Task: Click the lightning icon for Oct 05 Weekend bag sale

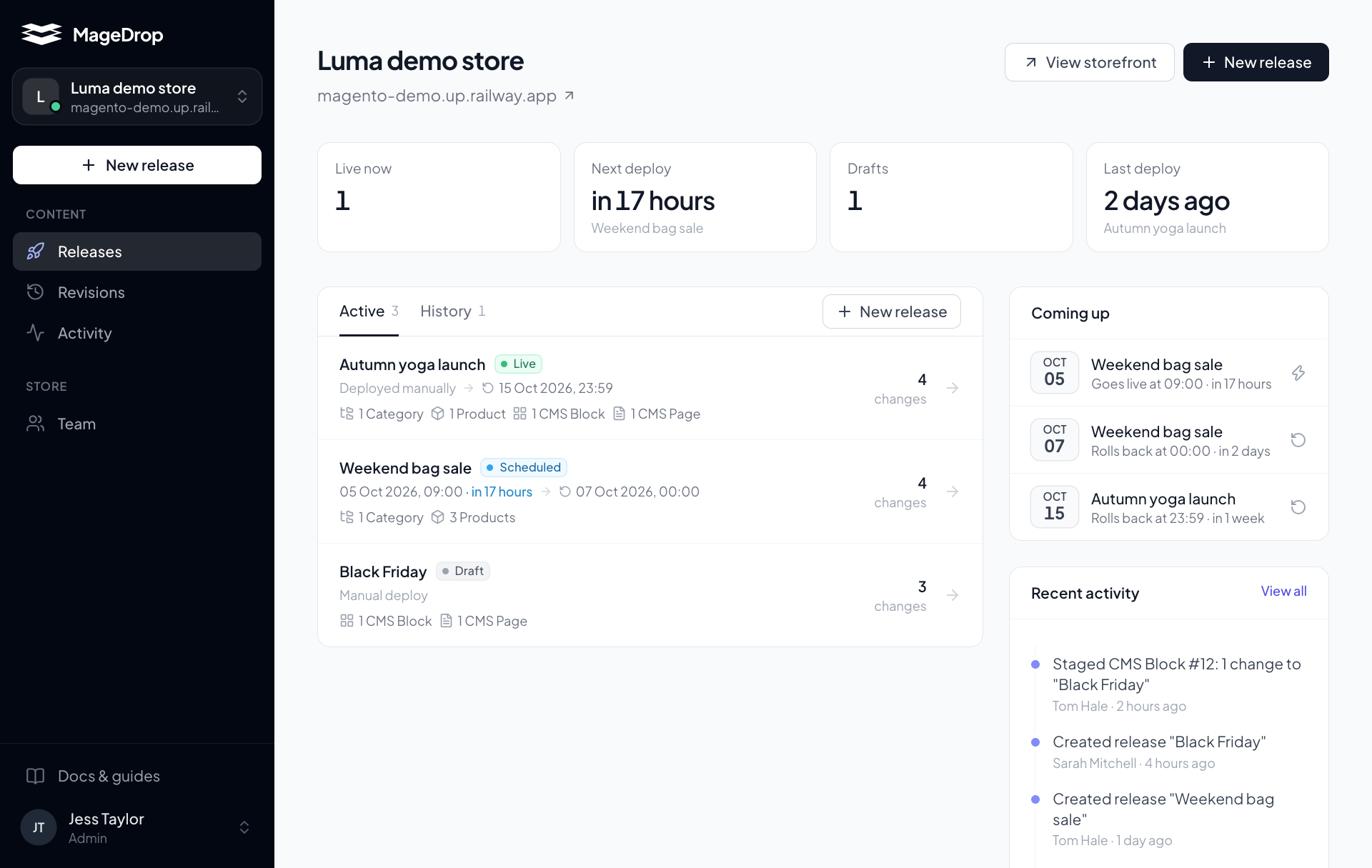Action: (1298, 373)
